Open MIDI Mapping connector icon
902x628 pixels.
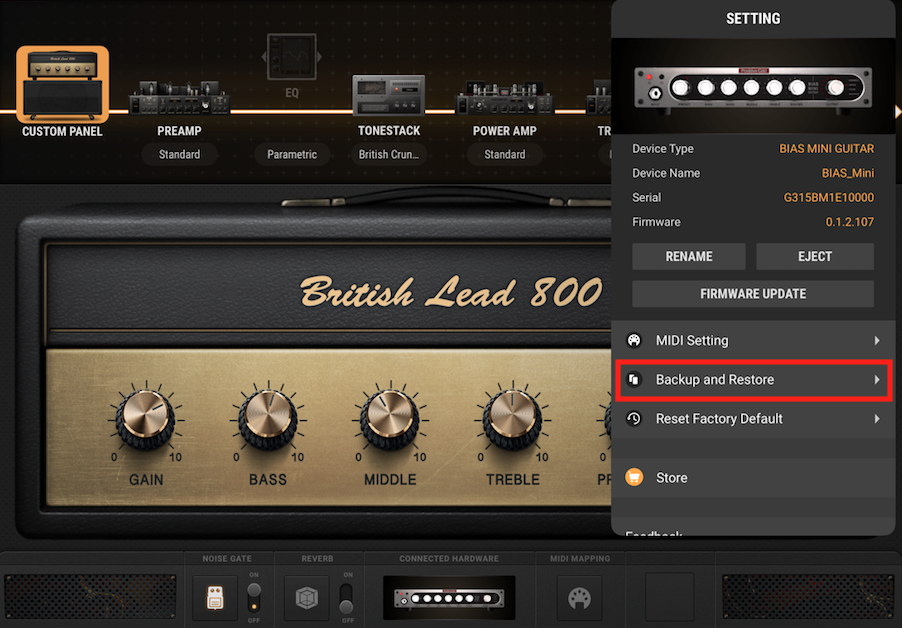point(579,597)
